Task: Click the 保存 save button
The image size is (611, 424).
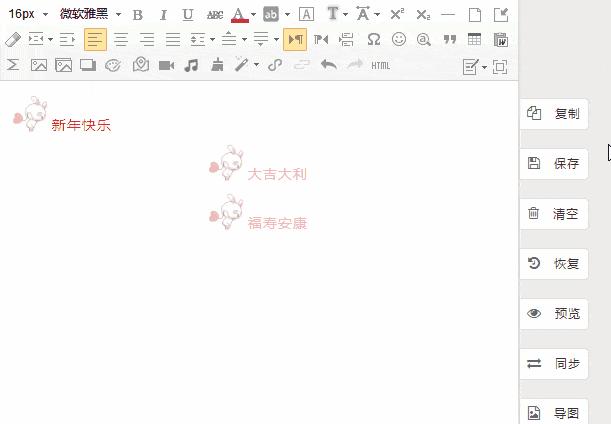Action: click(554, 163)
